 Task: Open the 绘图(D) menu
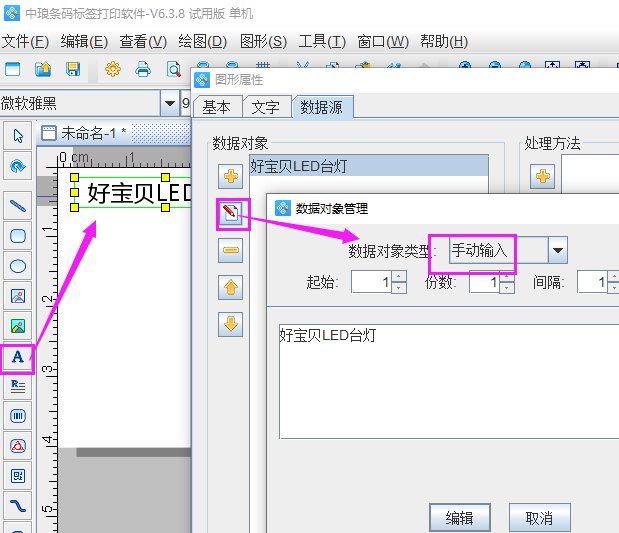202,41
